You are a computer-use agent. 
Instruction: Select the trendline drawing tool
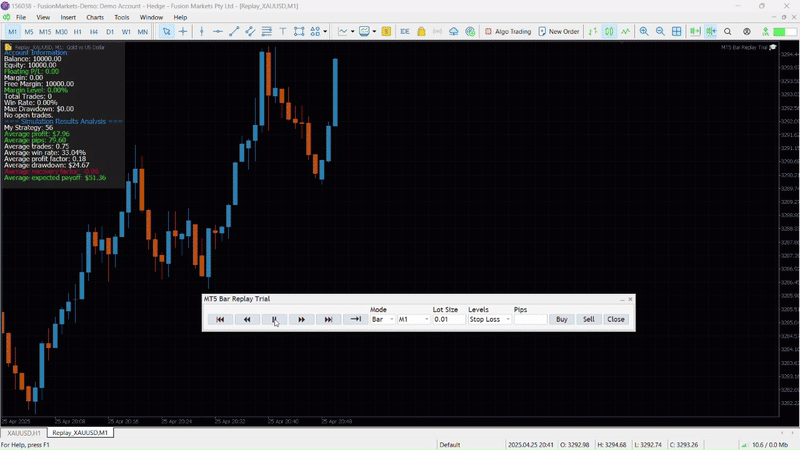234,32
